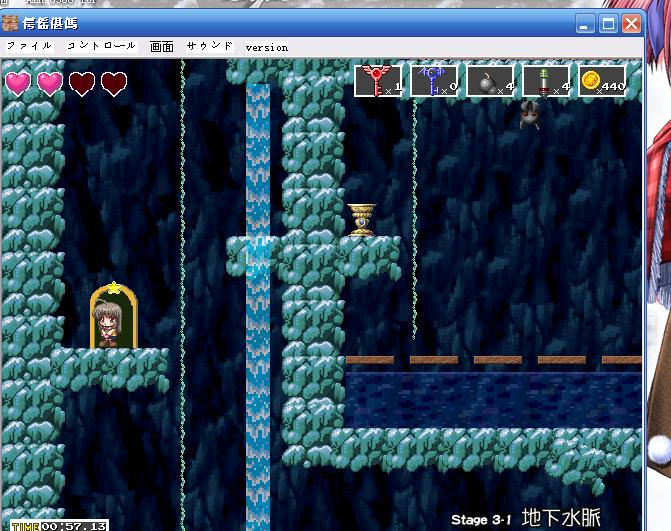Click the last dark empty heart

click(114, 83)
